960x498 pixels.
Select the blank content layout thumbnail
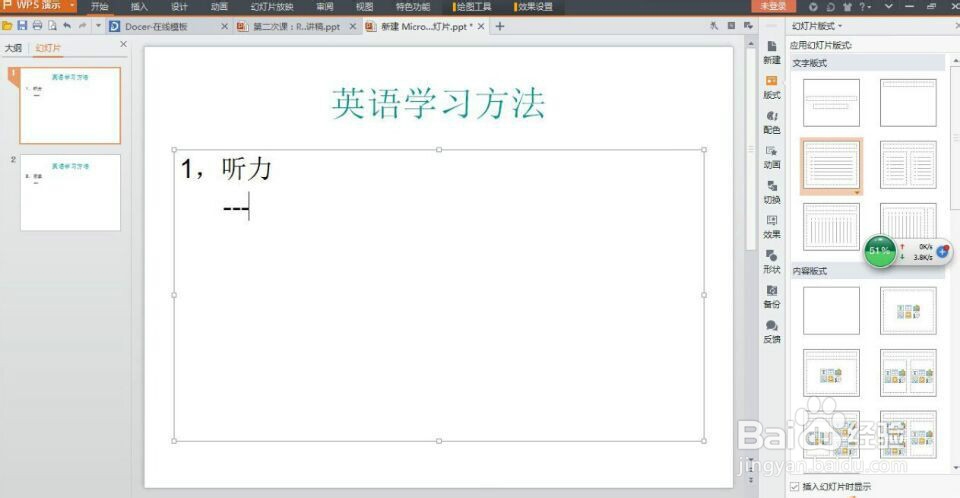(831, 311)
